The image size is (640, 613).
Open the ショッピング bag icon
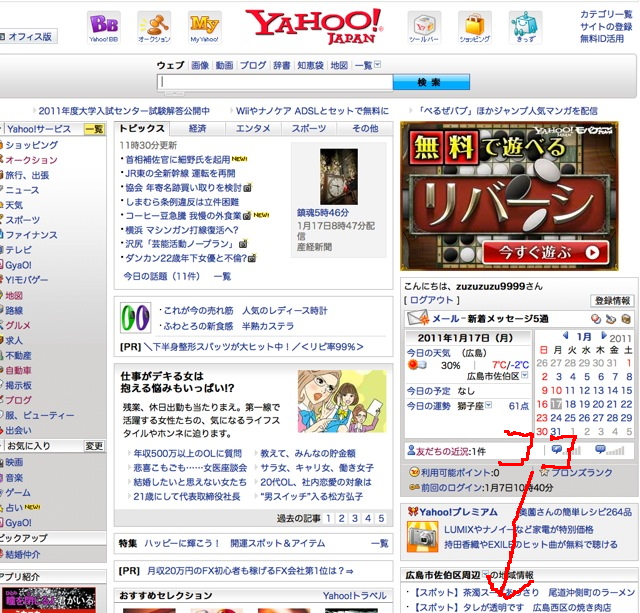(x=475, y=27)
